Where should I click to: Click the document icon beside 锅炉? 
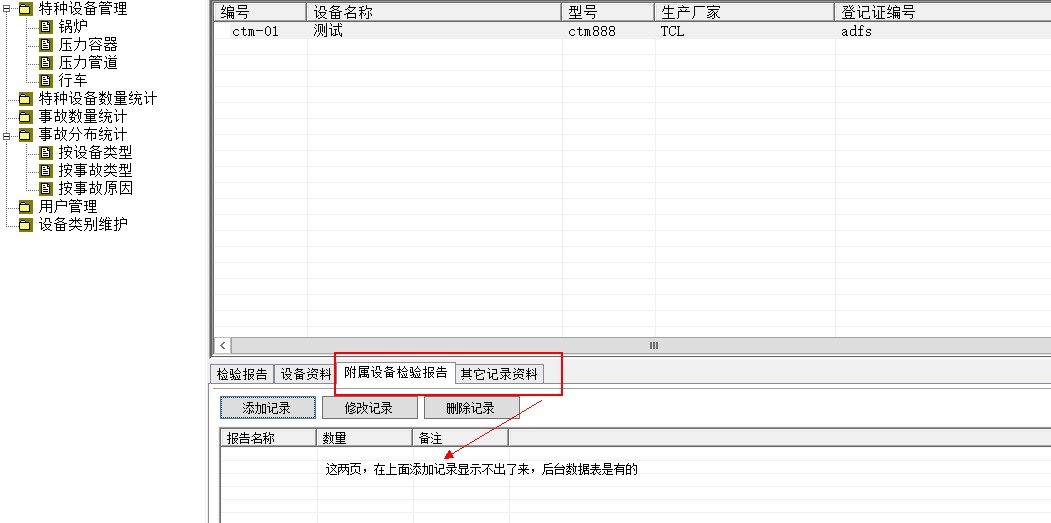point(46,27)
